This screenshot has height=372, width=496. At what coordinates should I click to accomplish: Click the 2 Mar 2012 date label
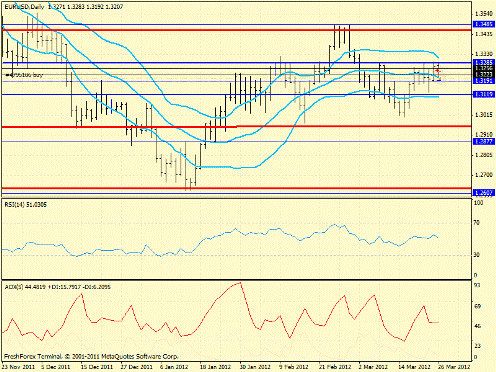(373, 367)
